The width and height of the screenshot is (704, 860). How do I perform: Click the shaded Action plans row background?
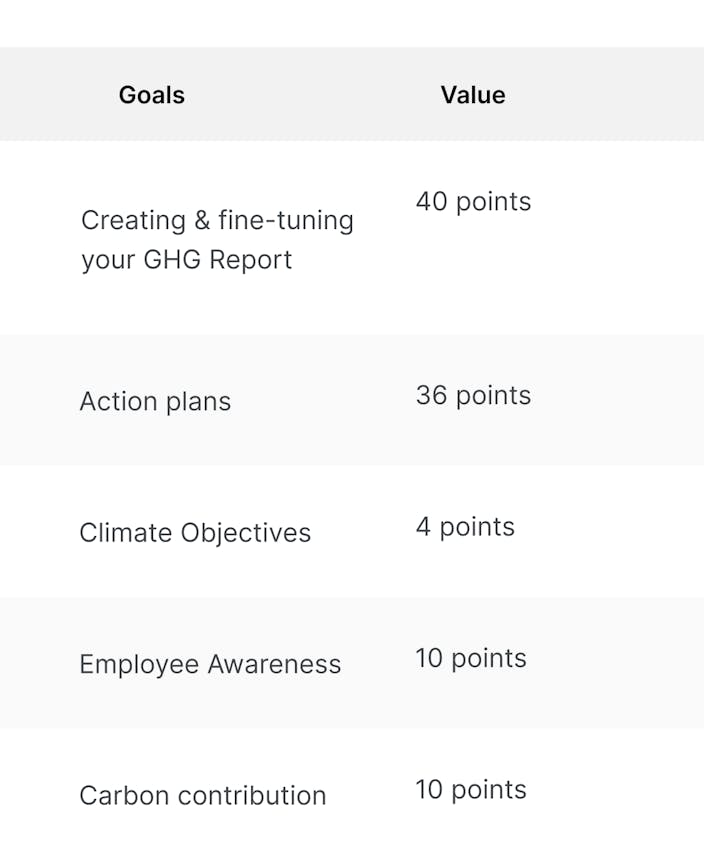(352, 400)
